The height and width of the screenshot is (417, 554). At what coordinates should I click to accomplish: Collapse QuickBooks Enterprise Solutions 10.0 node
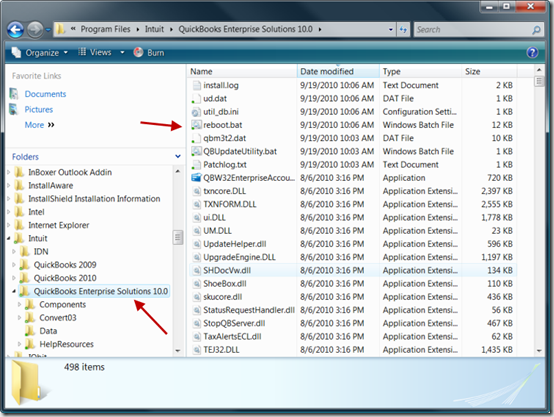[x=14, y=291]
